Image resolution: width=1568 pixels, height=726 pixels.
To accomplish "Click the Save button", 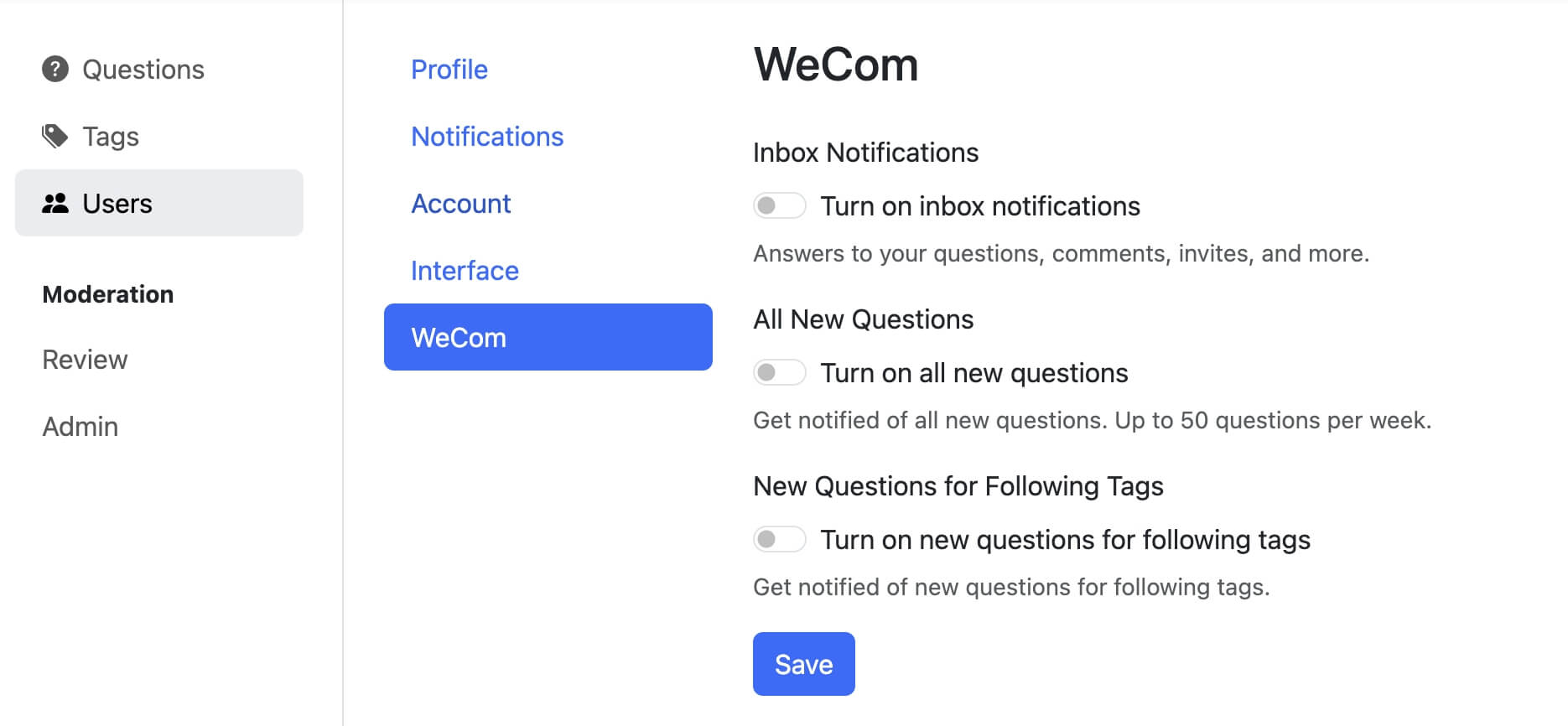I will coord(803,663).
